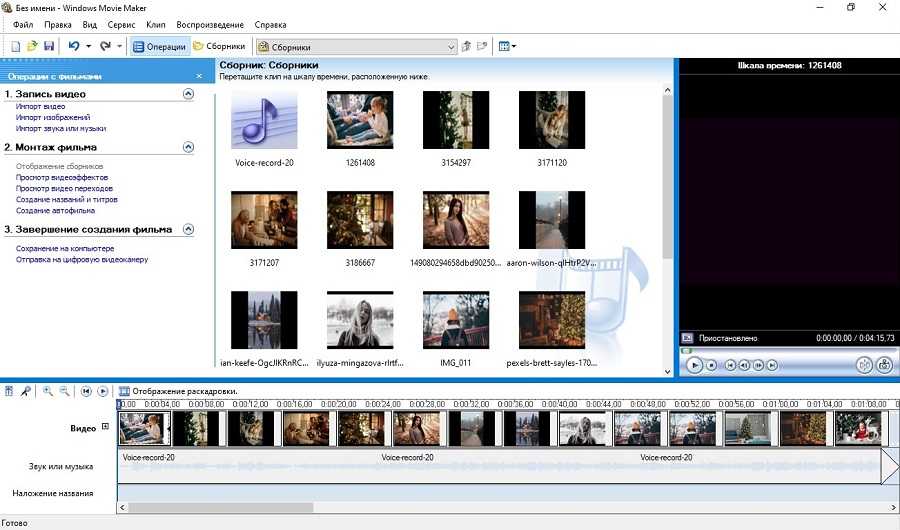The image size is (900, 530).
Task: Rewind the timeline to the start
Action: click(86, 391)
